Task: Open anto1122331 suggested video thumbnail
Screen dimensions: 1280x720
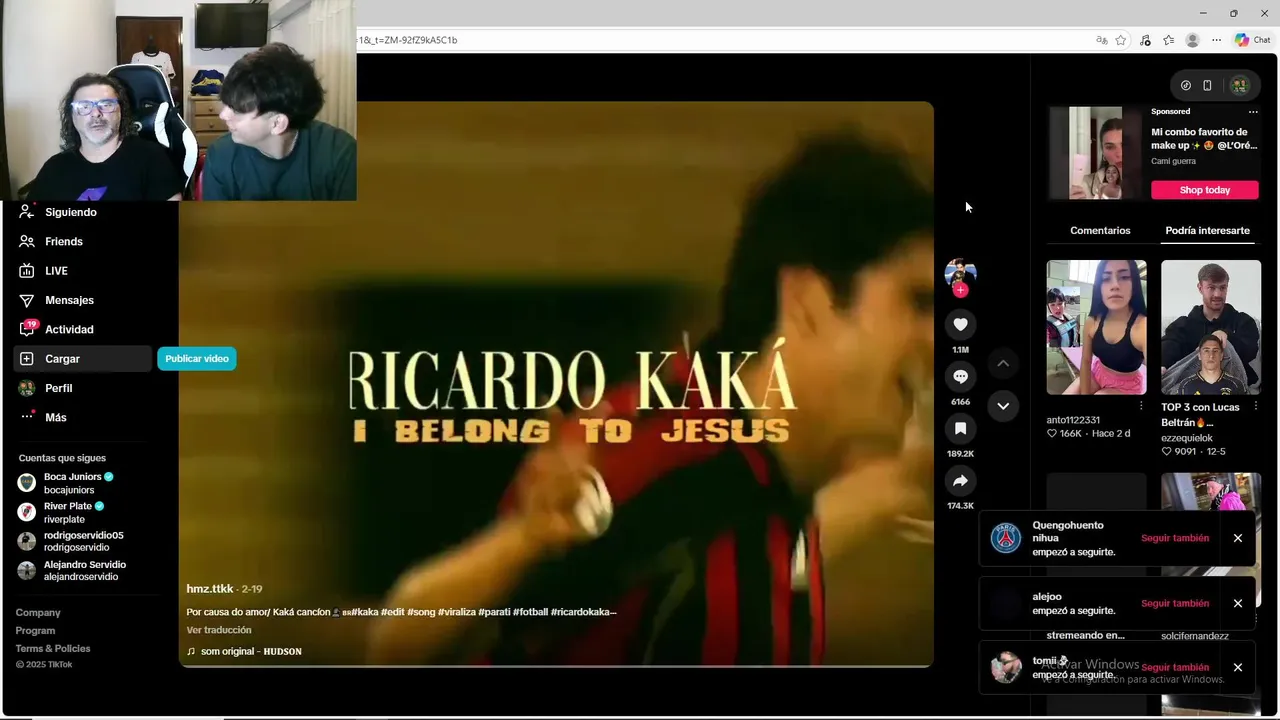Action: coord(1096,327)
